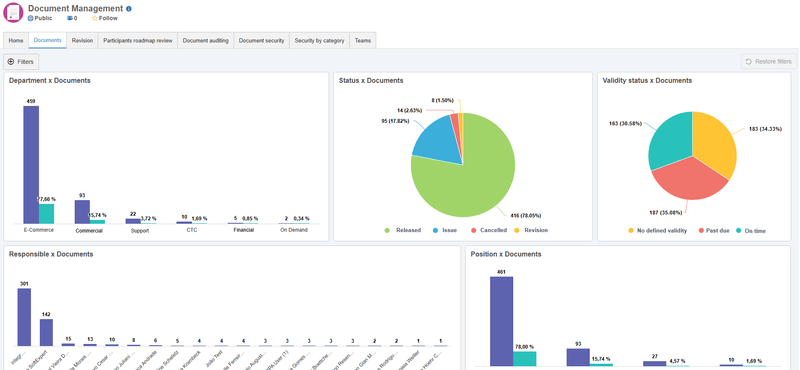Click the Follow star icon
The image size is (800, 370).
coord(94,18)
